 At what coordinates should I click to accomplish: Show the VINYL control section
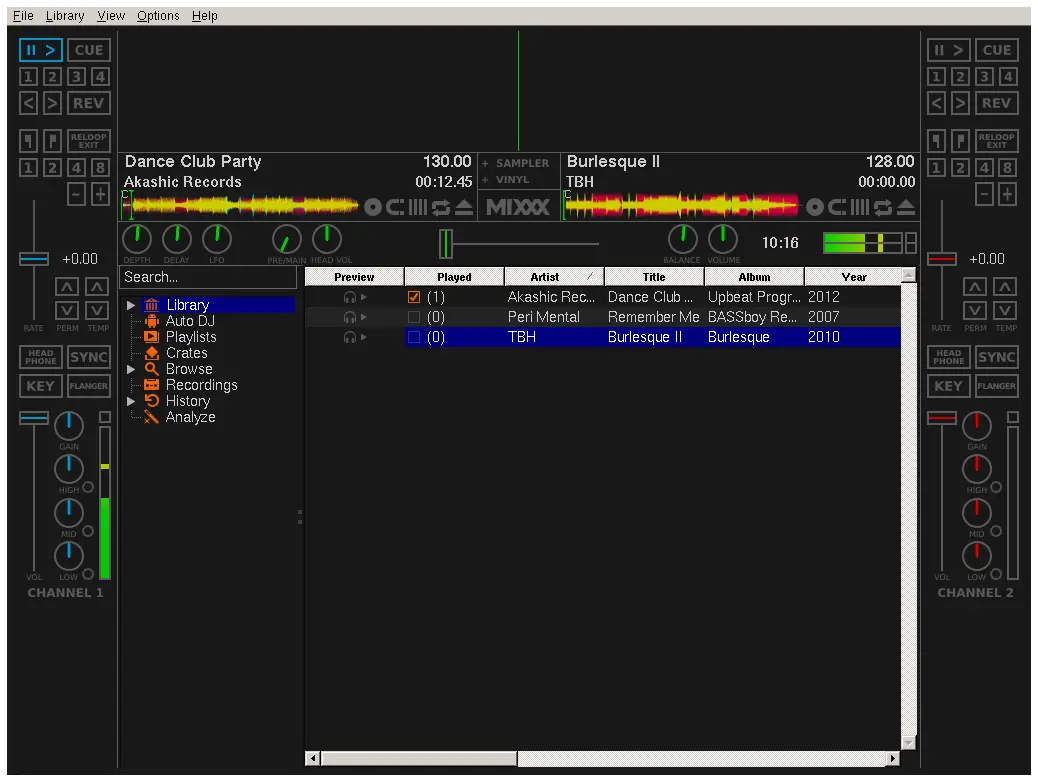coord(506,179)
